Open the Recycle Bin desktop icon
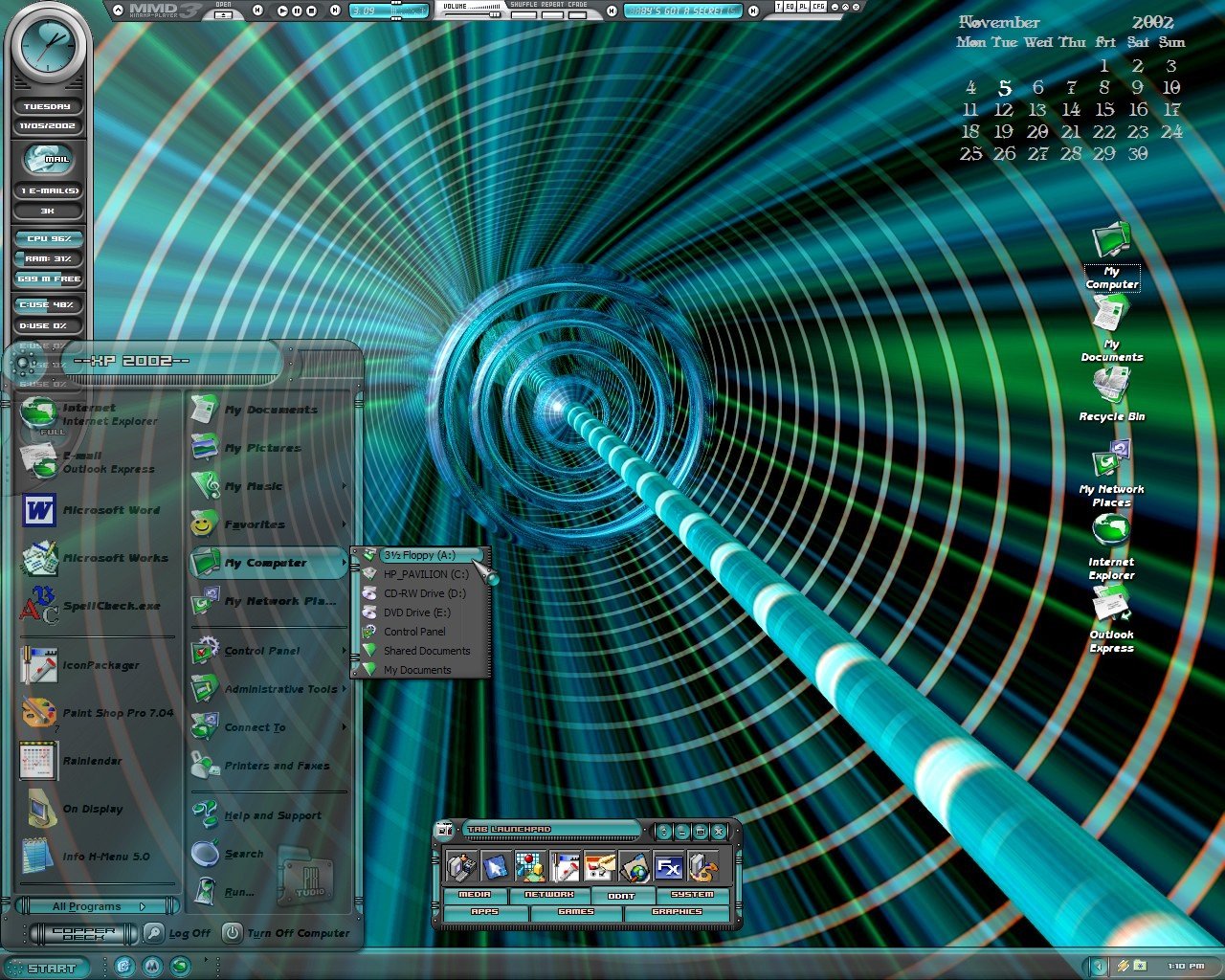 click(1111, 394)
